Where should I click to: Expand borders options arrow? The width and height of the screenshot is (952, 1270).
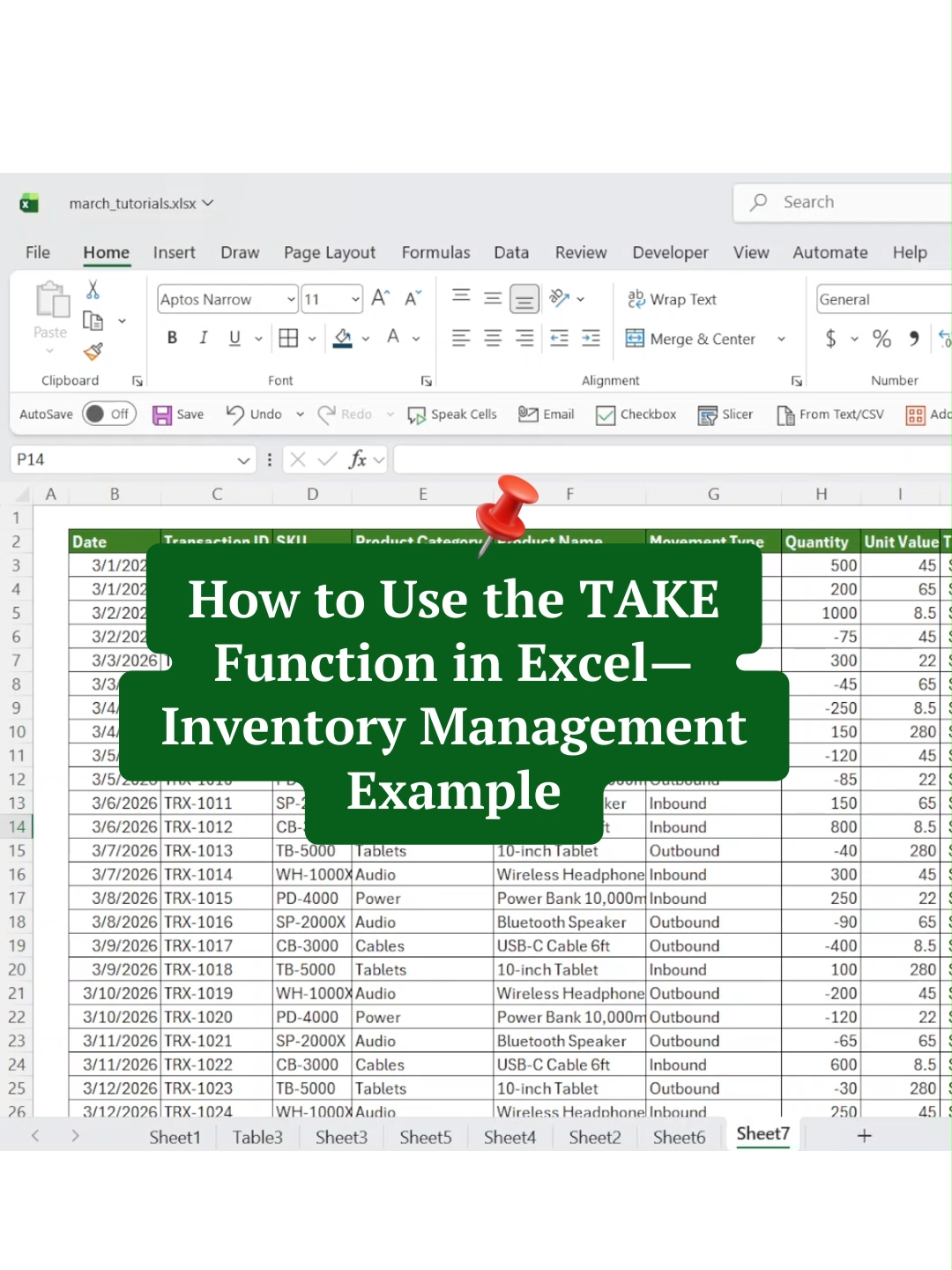[312, 339]
